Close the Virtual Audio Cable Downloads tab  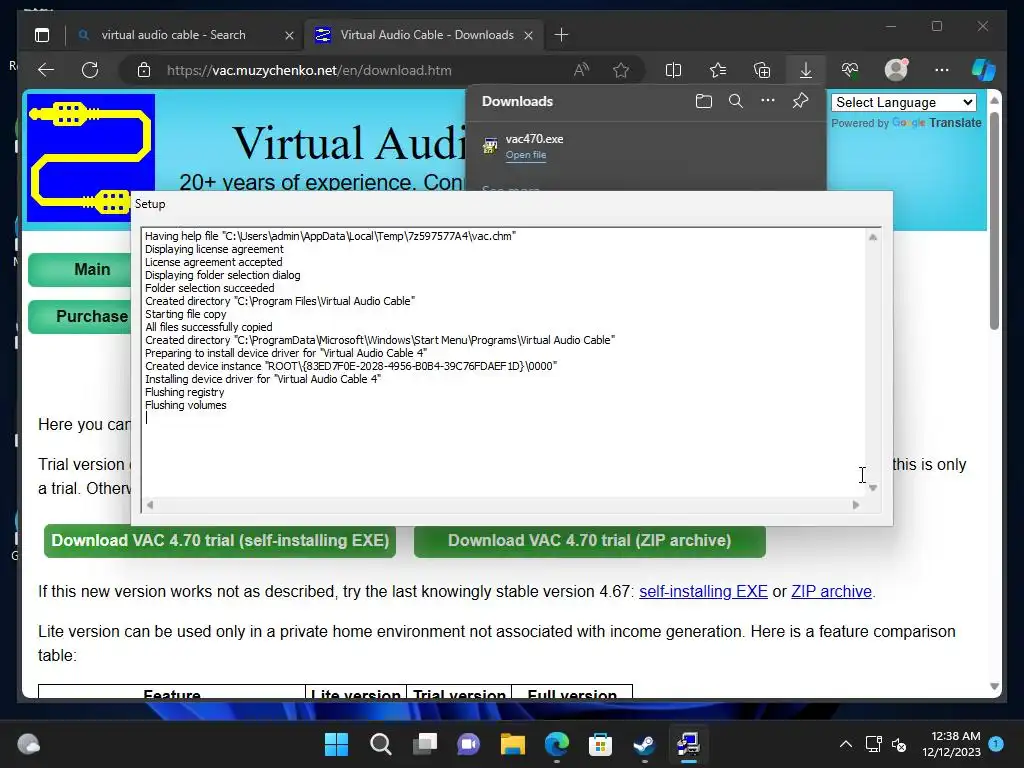coord(528,35)
